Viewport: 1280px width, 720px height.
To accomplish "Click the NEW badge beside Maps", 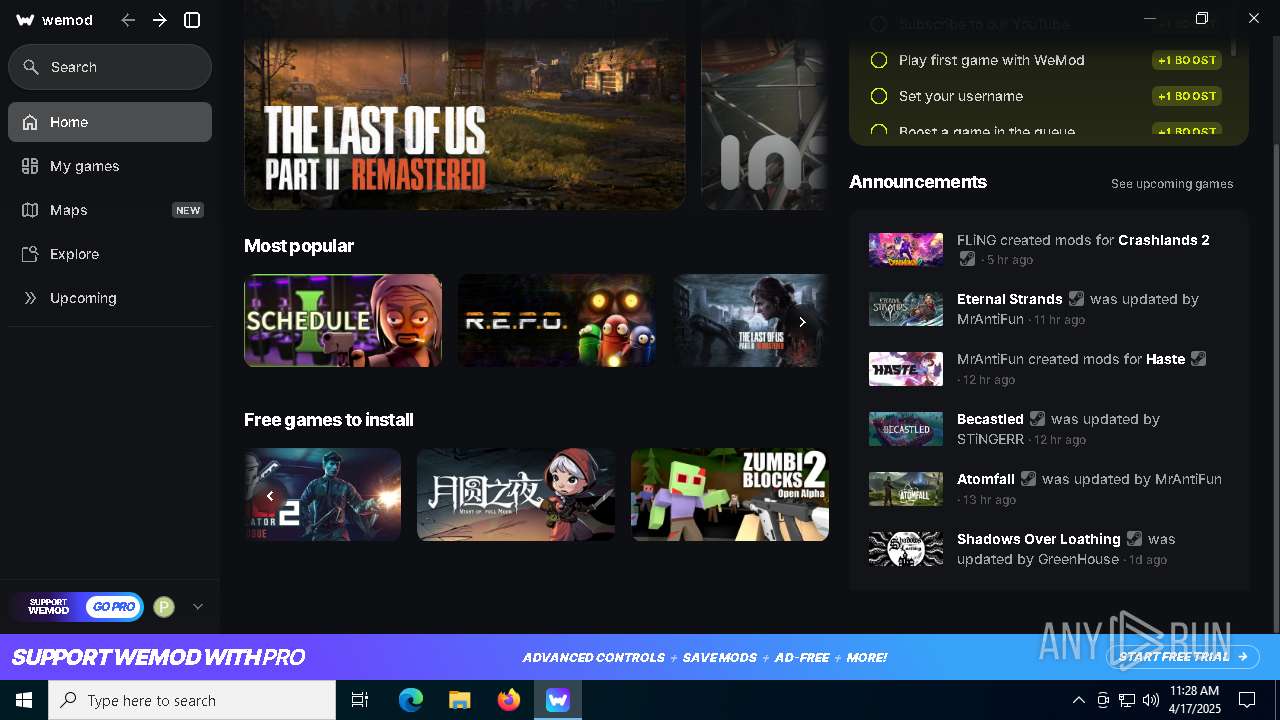I will pos(188,210).
